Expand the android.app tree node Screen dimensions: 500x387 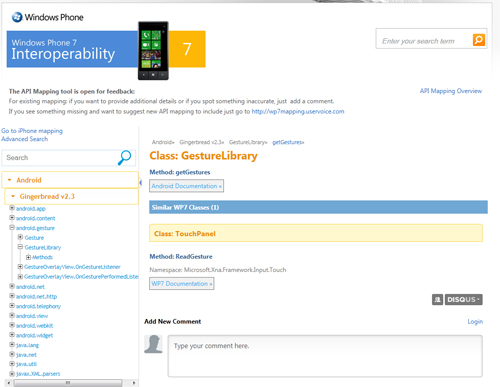coord(12,208)
